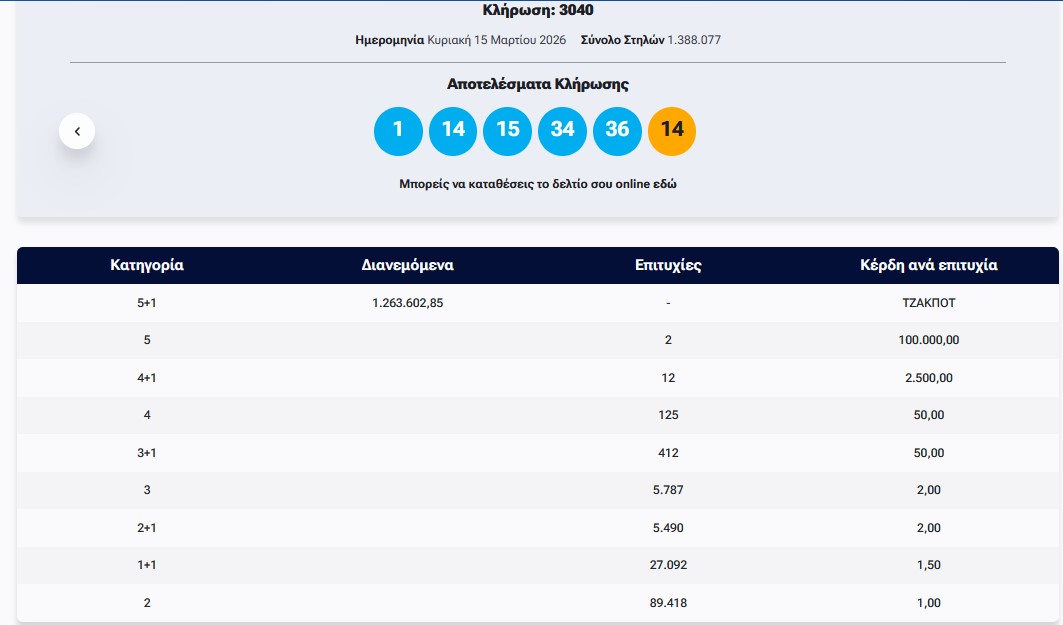Image resolution: width=1063 pixels, height=625 pixels.
Task: Click the blue ball numbered 1
Action: pos(398,130)
